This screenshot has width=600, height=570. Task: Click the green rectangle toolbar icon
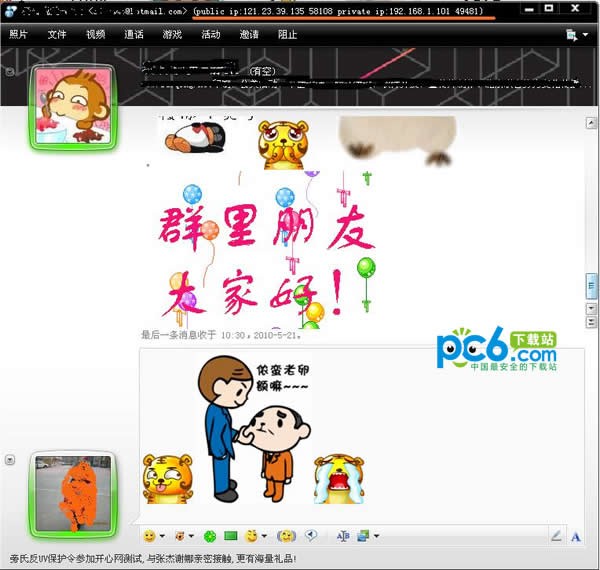(231, 536)
